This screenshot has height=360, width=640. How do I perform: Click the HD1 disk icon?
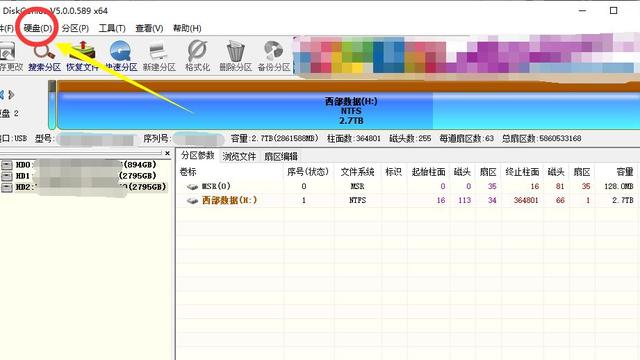pyautogui.click(x=7, y=176)
